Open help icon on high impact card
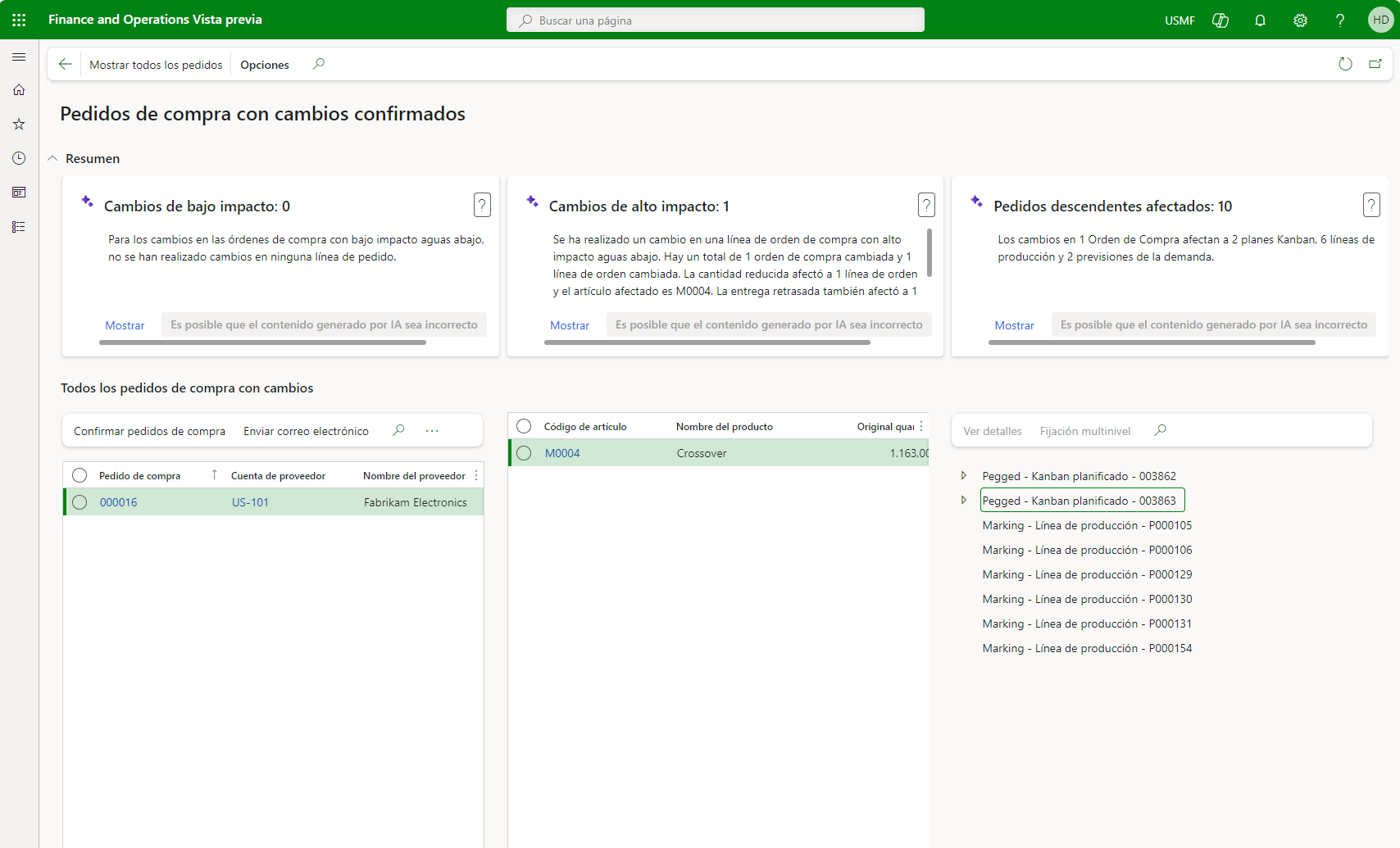The image size is (1400, 848). tap(926, 205)
